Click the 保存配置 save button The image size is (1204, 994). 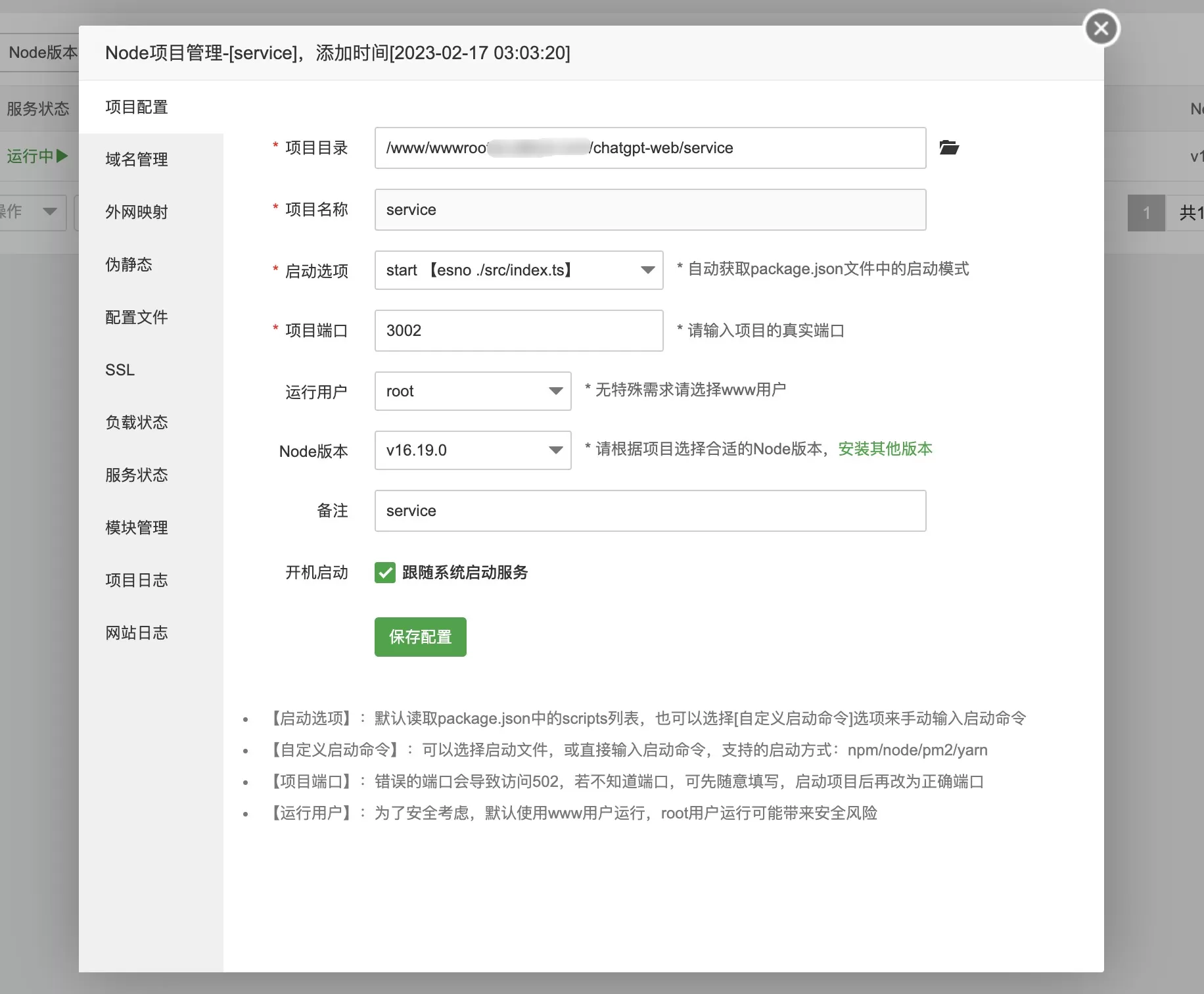(x=420, y=636)
